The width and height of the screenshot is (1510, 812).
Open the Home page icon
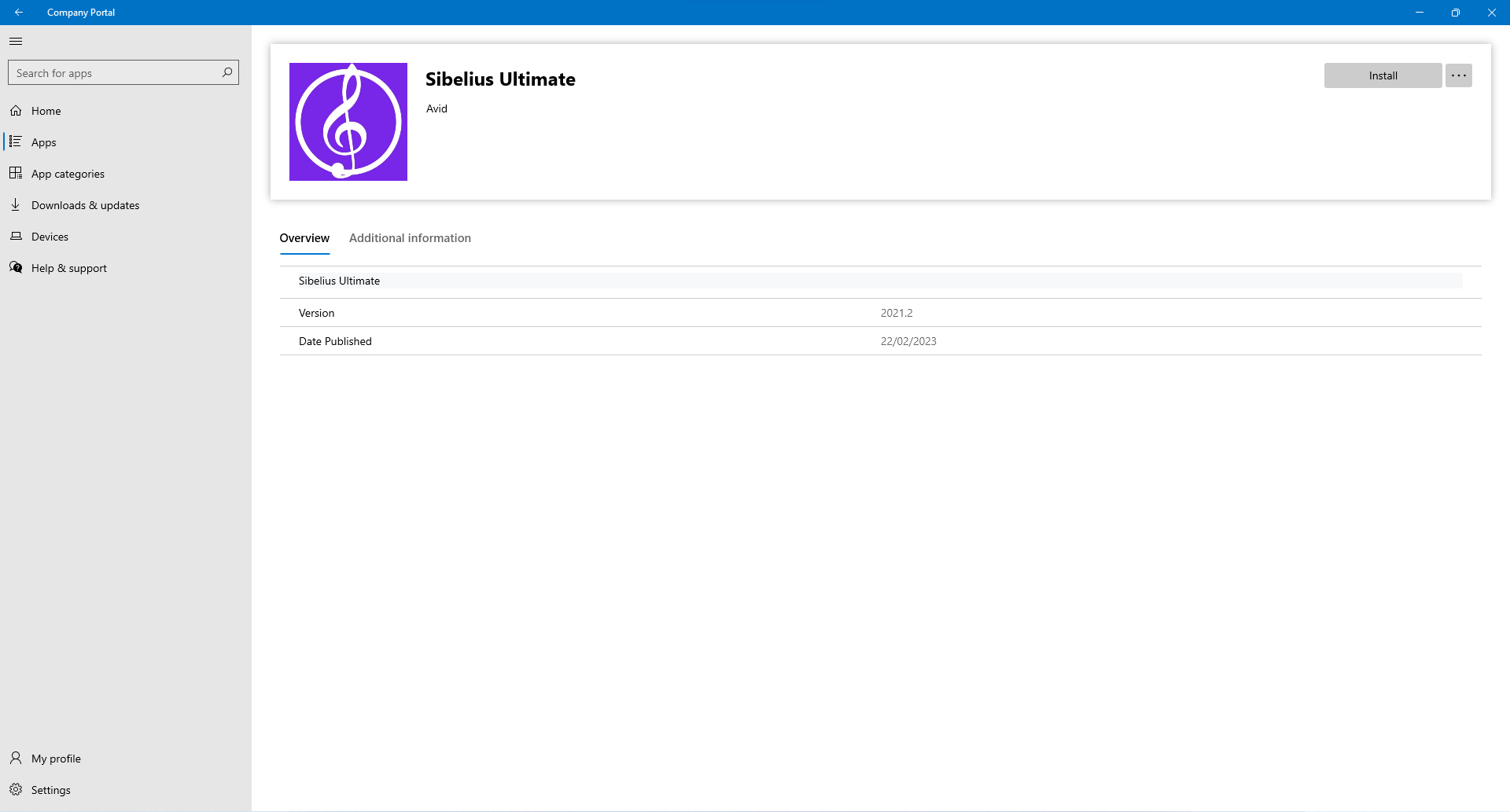(16, 110)
